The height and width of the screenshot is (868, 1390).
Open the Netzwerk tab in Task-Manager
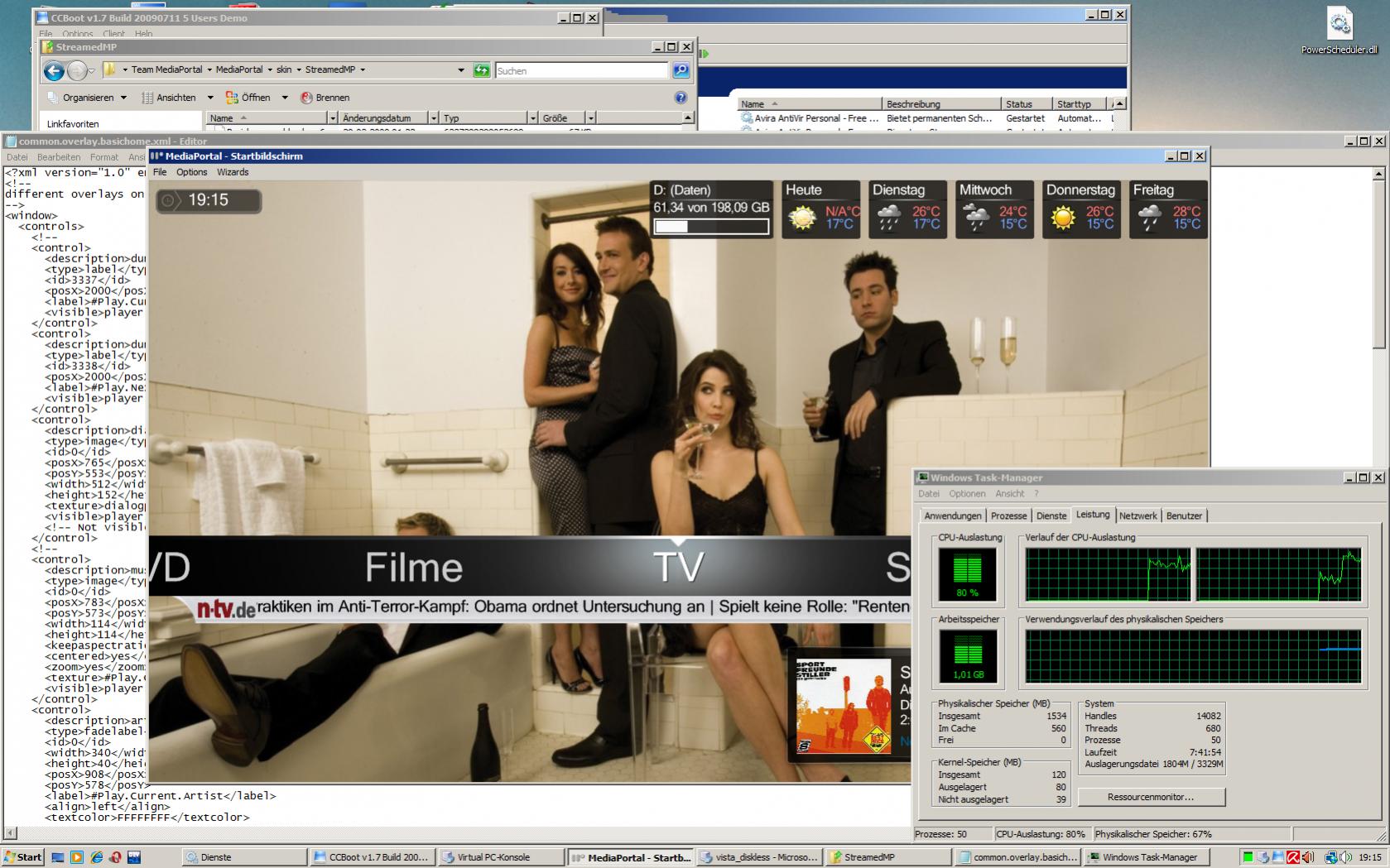[x=1137, y=516]
